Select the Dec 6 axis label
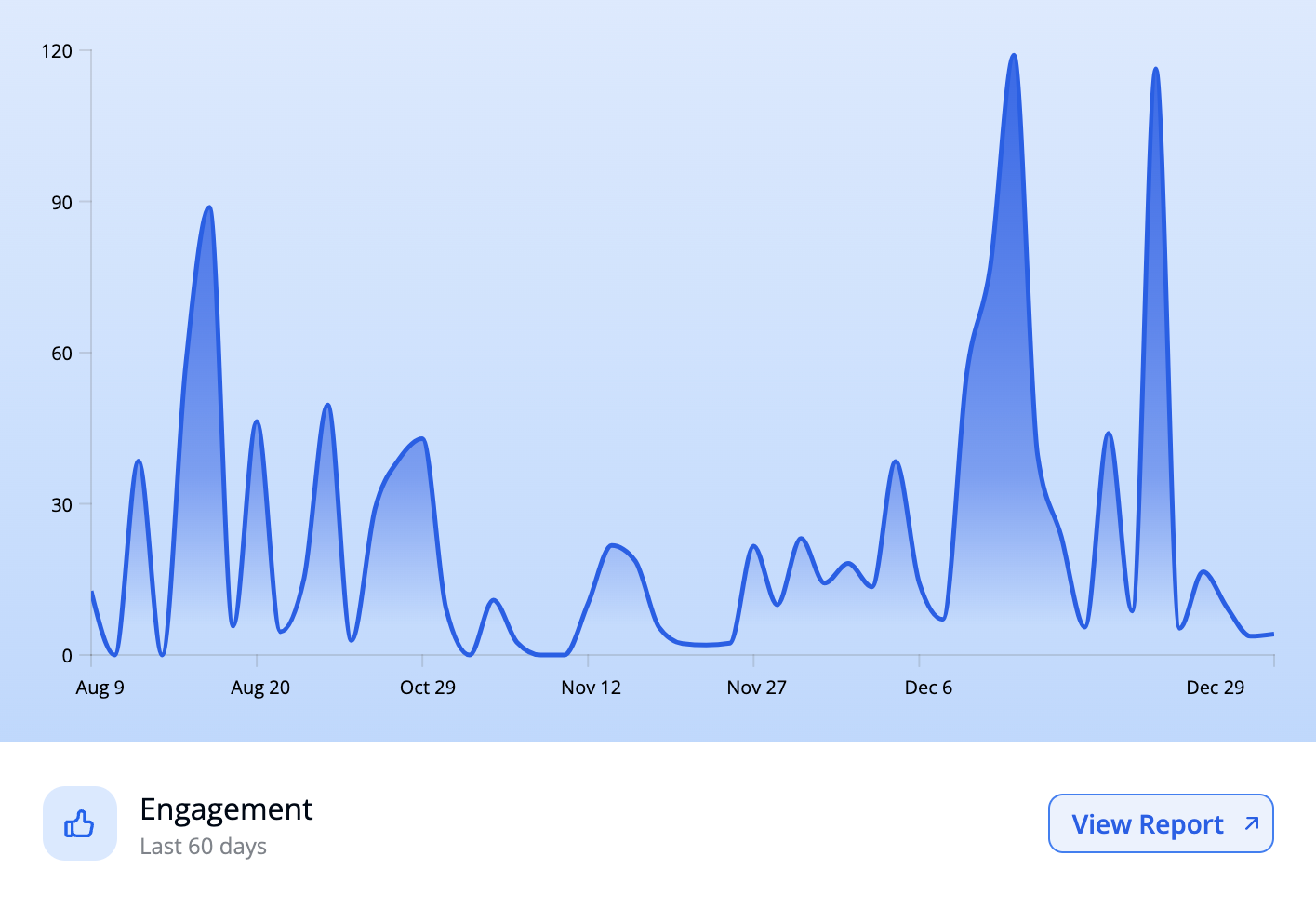 point(928,688)
